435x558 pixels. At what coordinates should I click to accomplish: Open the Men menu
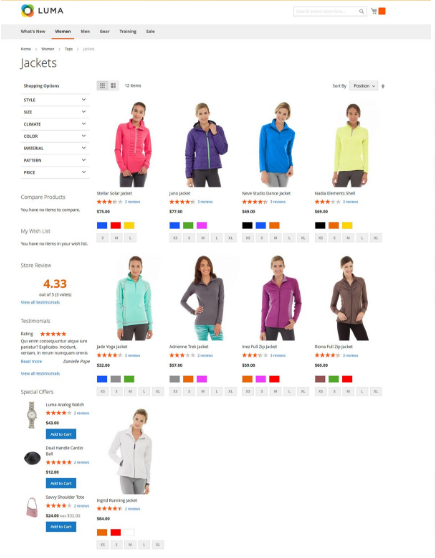85,31
